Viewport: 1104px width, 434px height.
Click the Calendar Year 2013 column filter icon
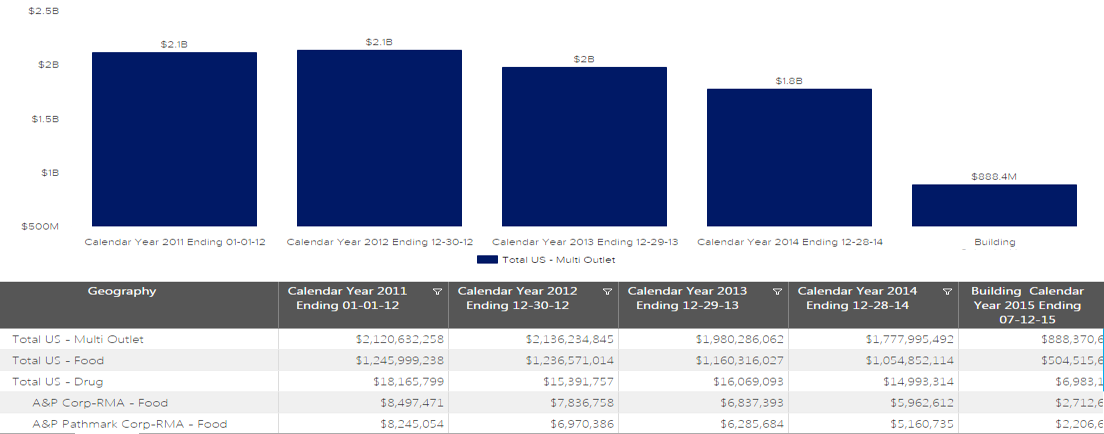[x=777, y=292]
